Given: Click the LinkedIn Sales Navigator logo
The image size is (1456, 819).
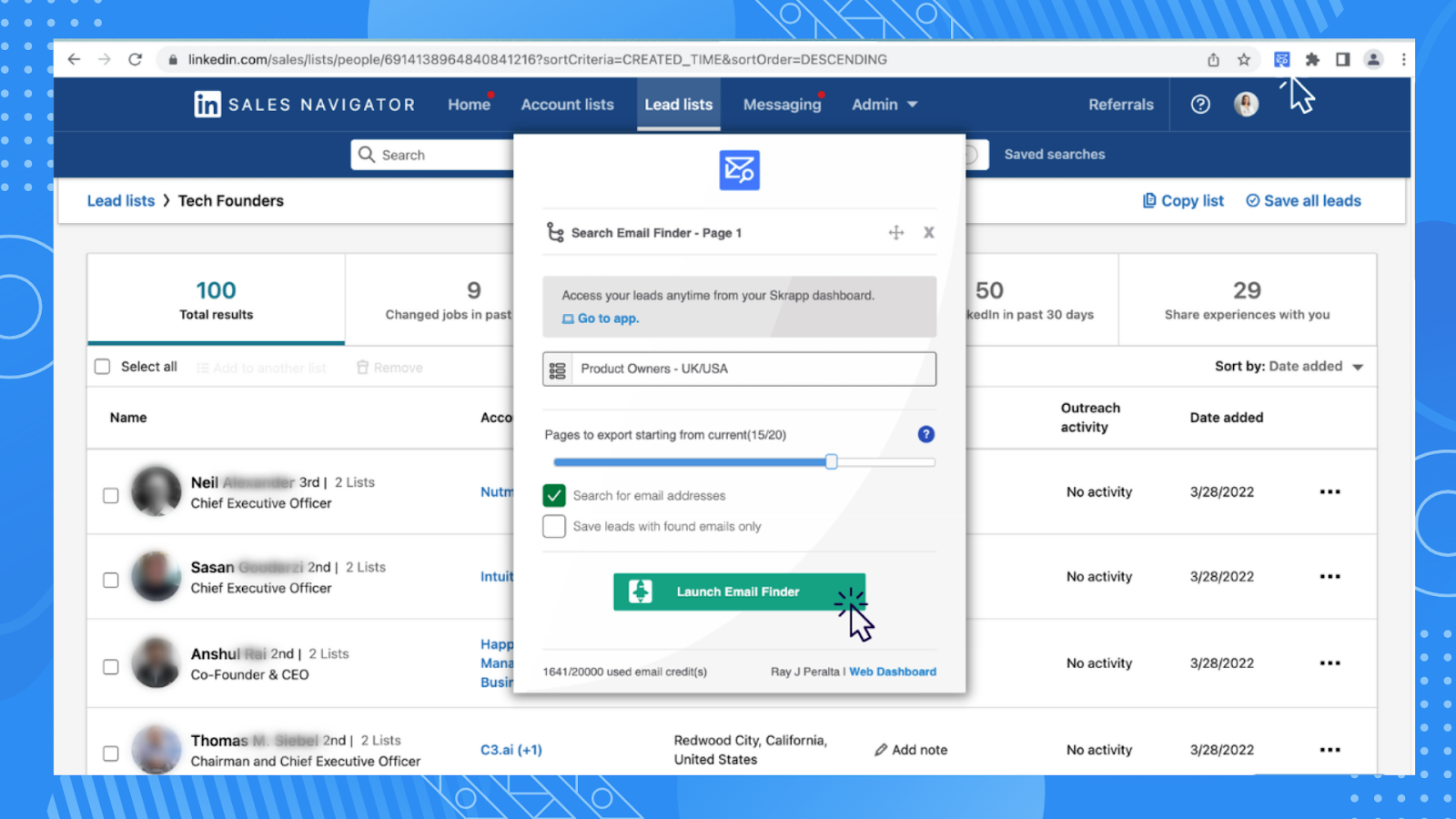Looking at the screenshot, I should tap(304, 105).
